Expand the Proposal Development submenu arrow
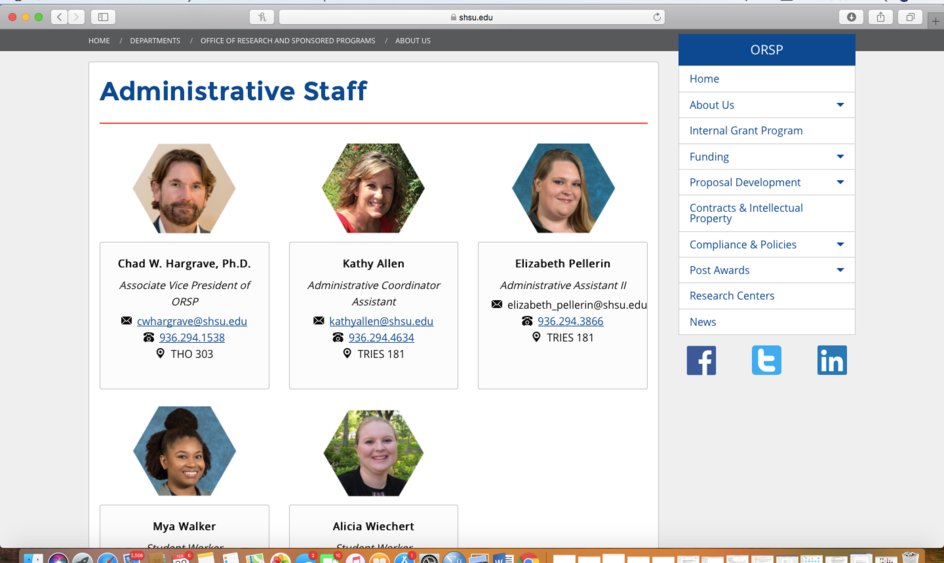The height and width of the screenshot is (563, 944). click(x=840, y=182)
